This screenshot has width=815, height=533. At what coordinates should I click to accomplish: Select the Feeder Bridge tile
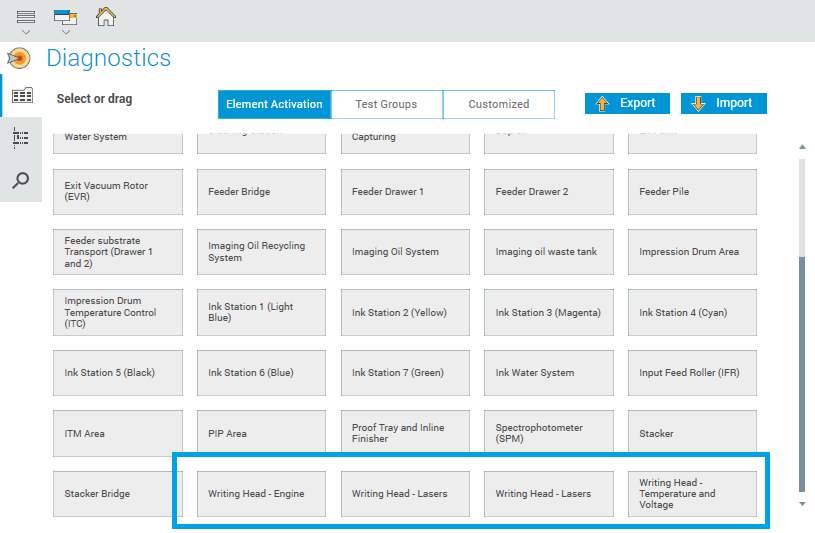(x=261, y=191)
